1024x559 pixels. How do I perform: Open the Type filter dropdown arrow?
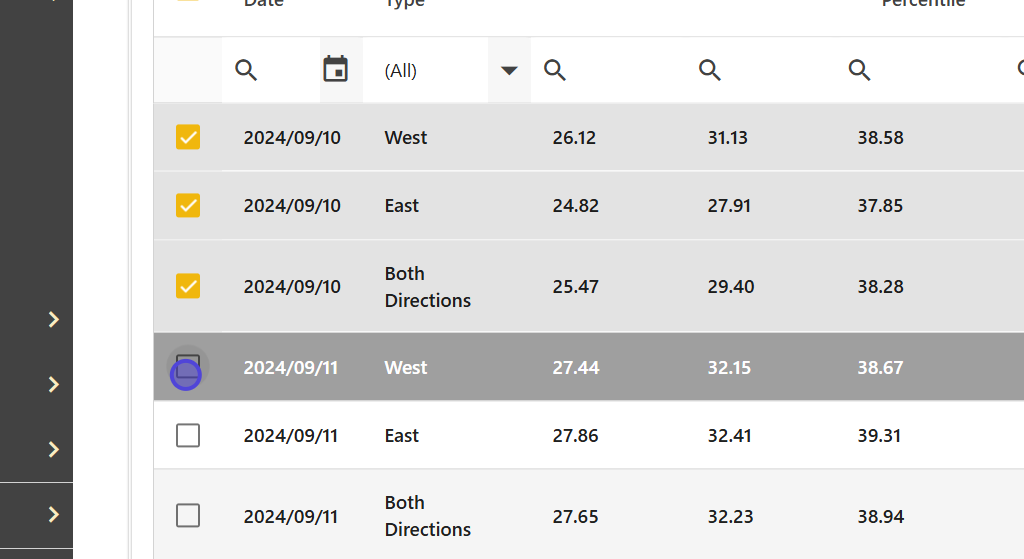tap(509, 70)
